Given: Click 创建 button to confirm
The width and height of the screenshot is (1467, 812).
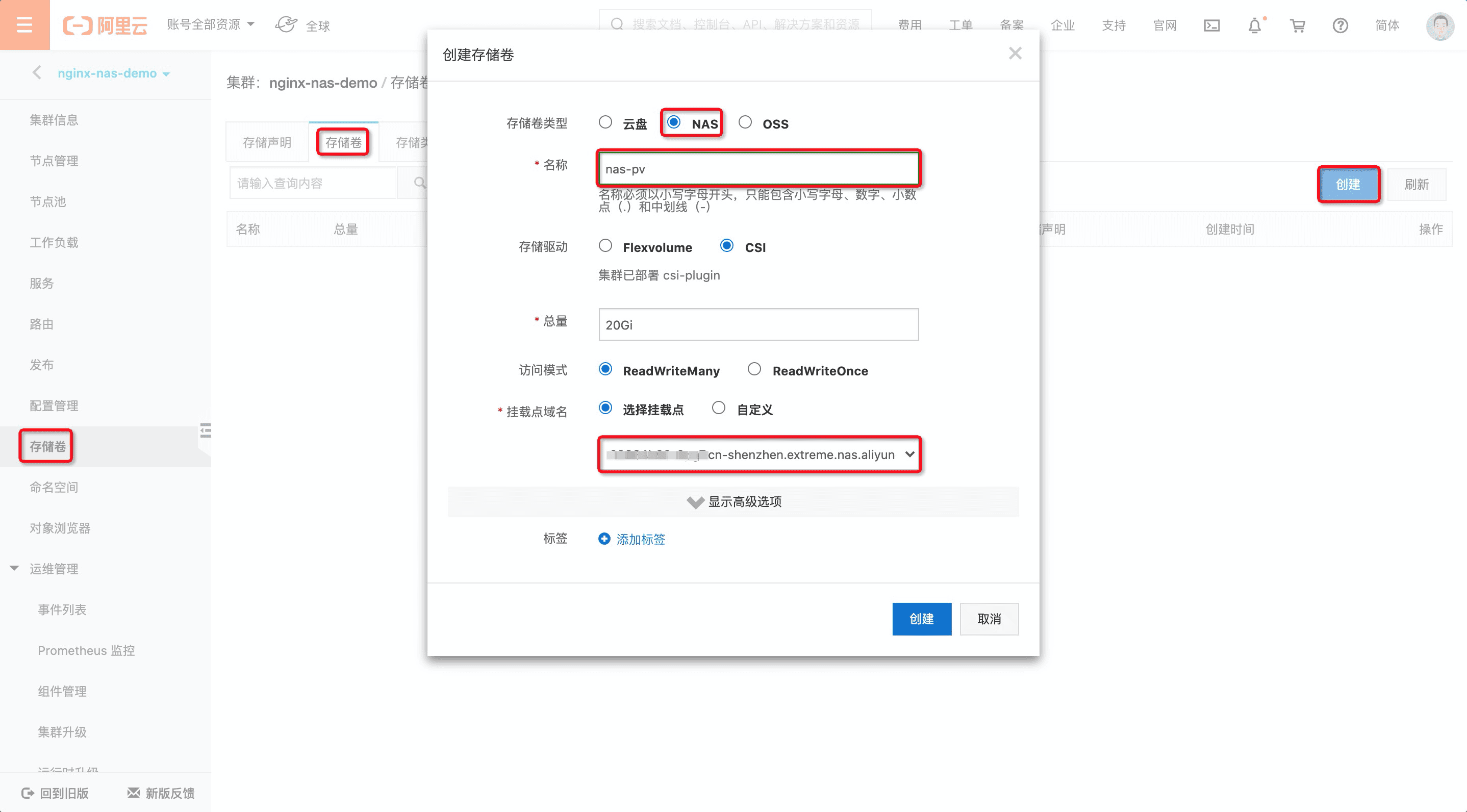Looking at the screenshot, I should coord(920,618).
